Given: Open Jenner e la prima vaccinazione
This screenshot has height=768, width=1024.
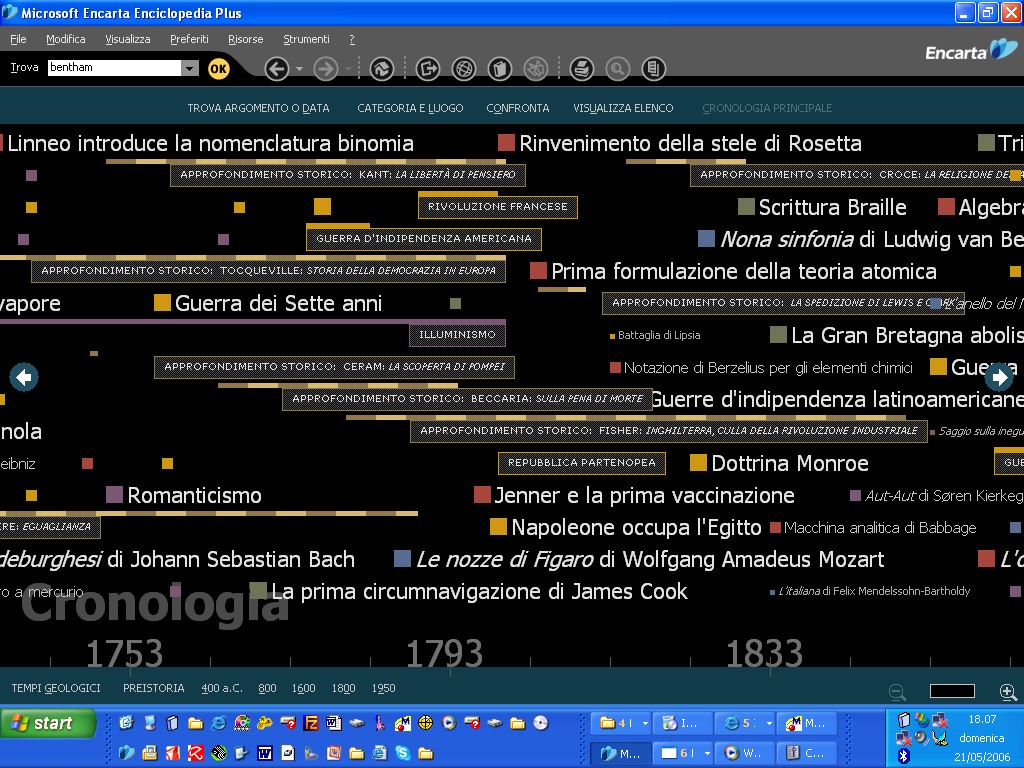Looking at the screenshot, I should coord(634,496).
